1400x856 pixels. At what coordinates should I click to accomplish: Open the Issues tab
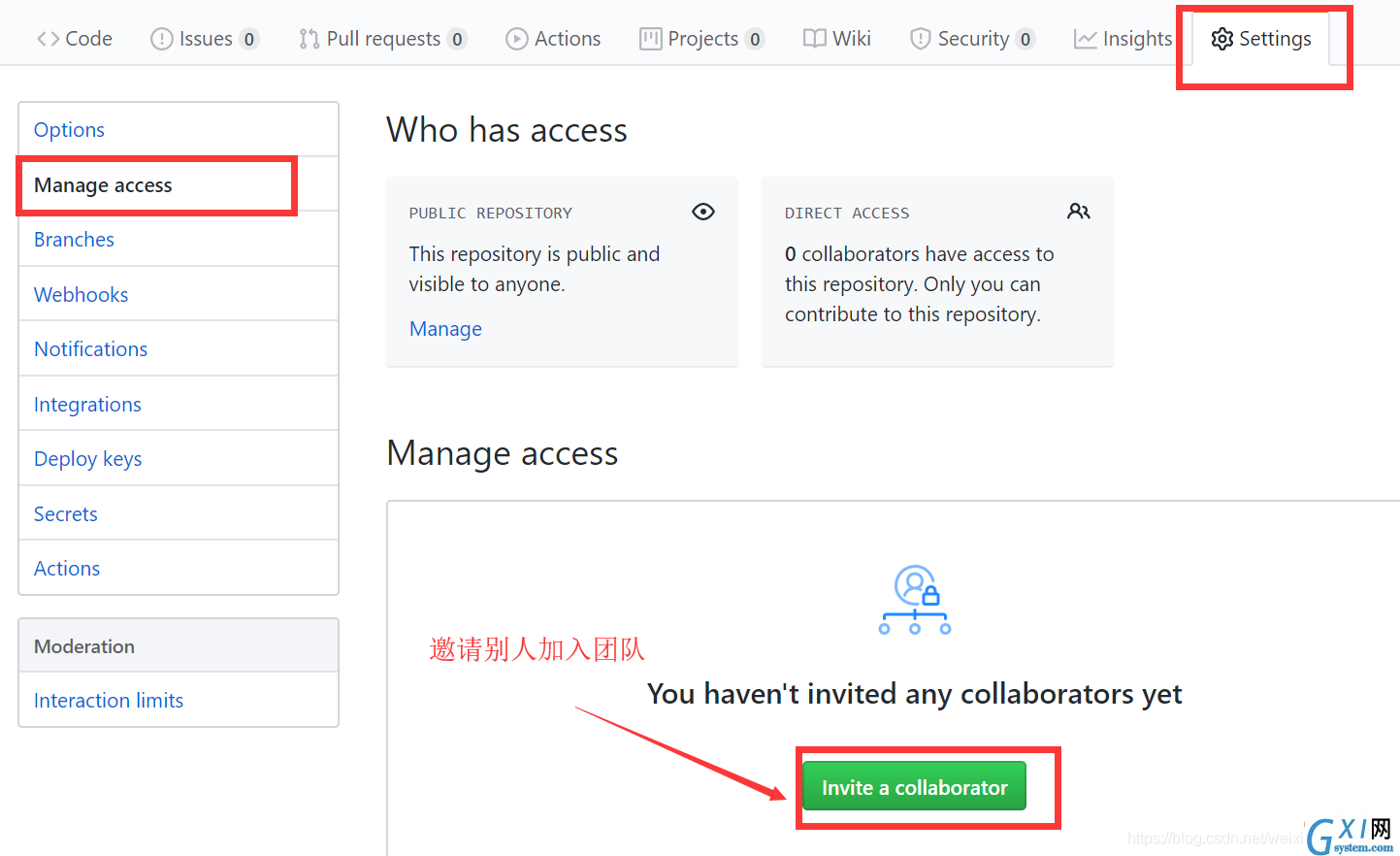pos(205,39)
